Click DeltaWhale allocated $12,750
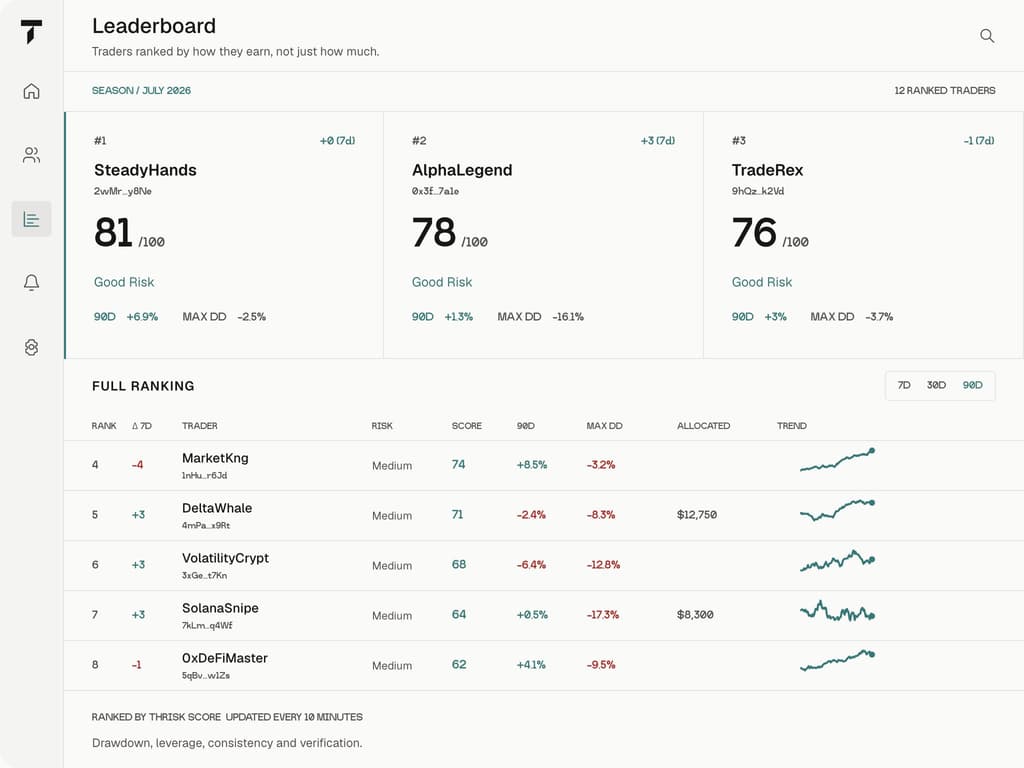Screen dimensions: 1024x768 pos(697,515)
